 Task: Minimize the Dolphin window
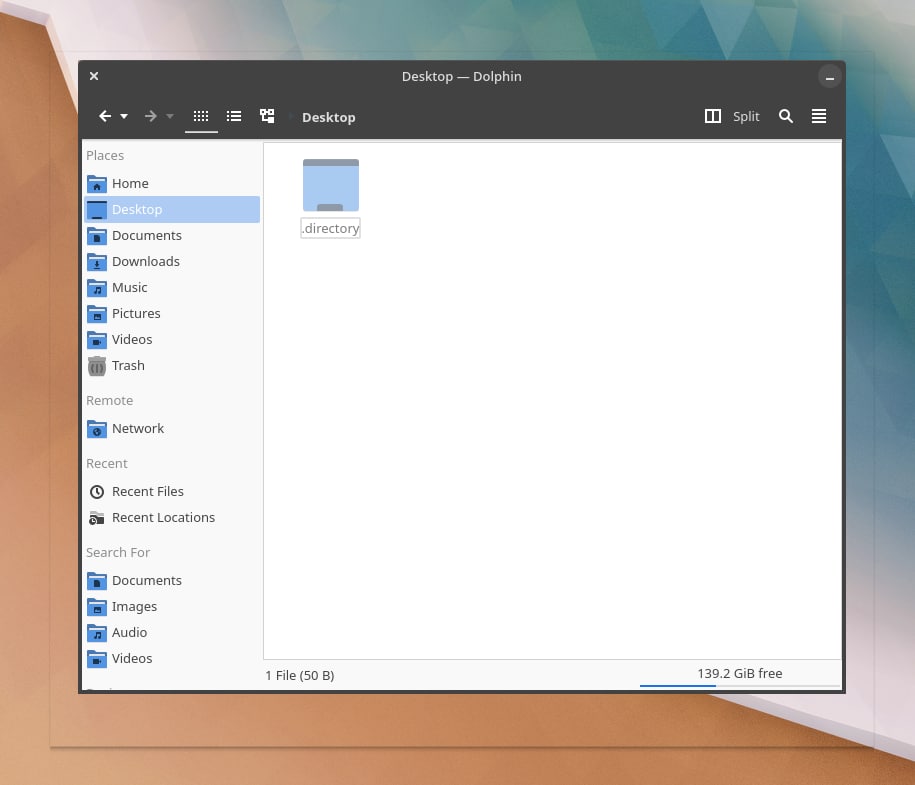tap(829, 76)
